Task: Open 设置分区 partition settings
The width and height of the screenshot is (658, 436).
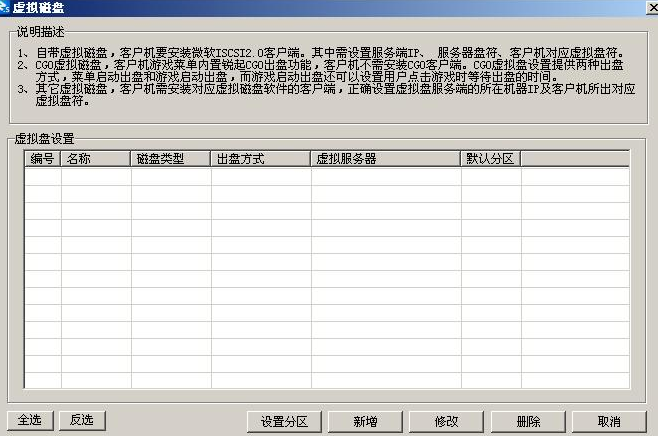Action: tap(284, 421)
